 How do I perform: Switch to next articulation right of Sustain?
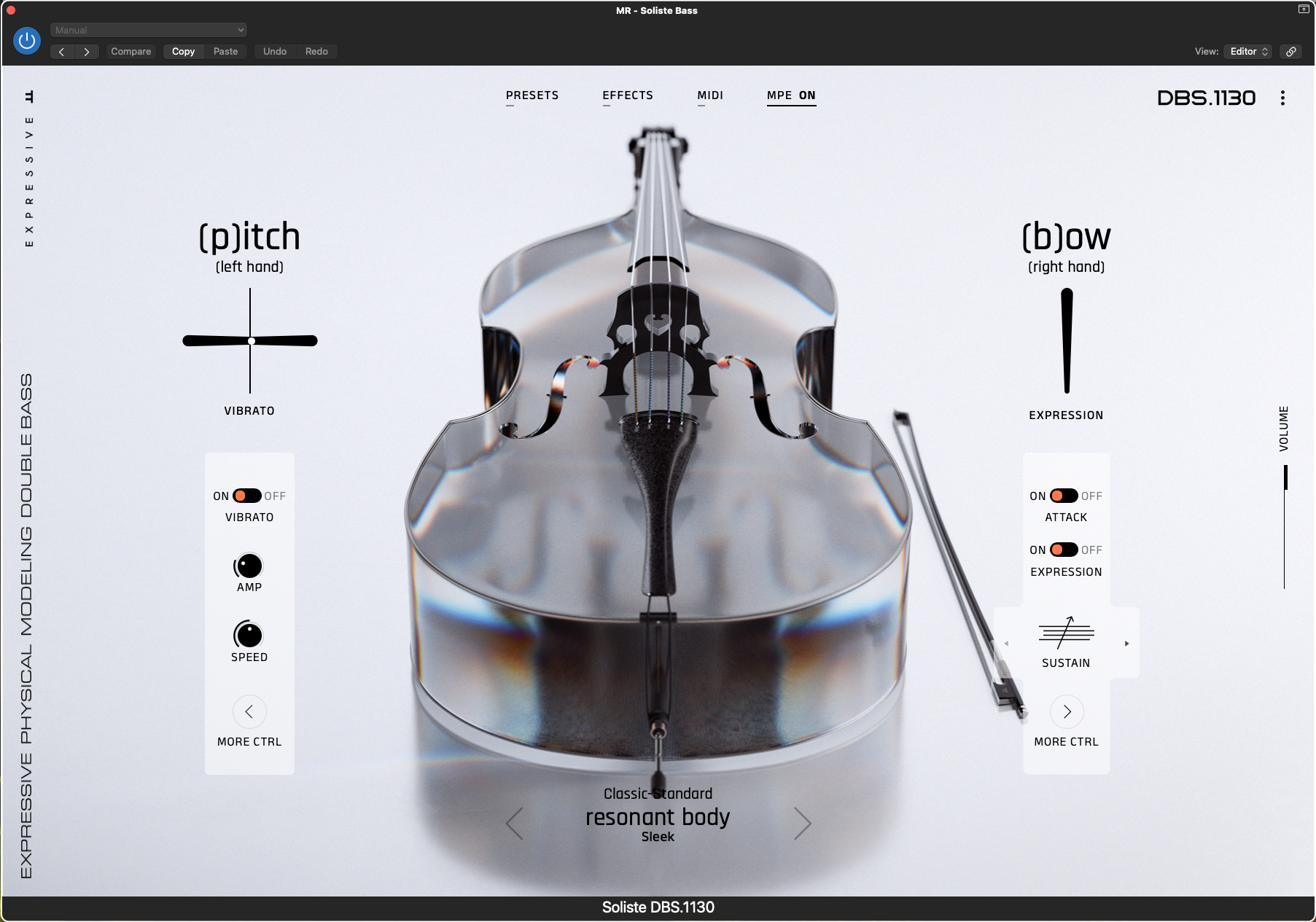coord(1126,644)
